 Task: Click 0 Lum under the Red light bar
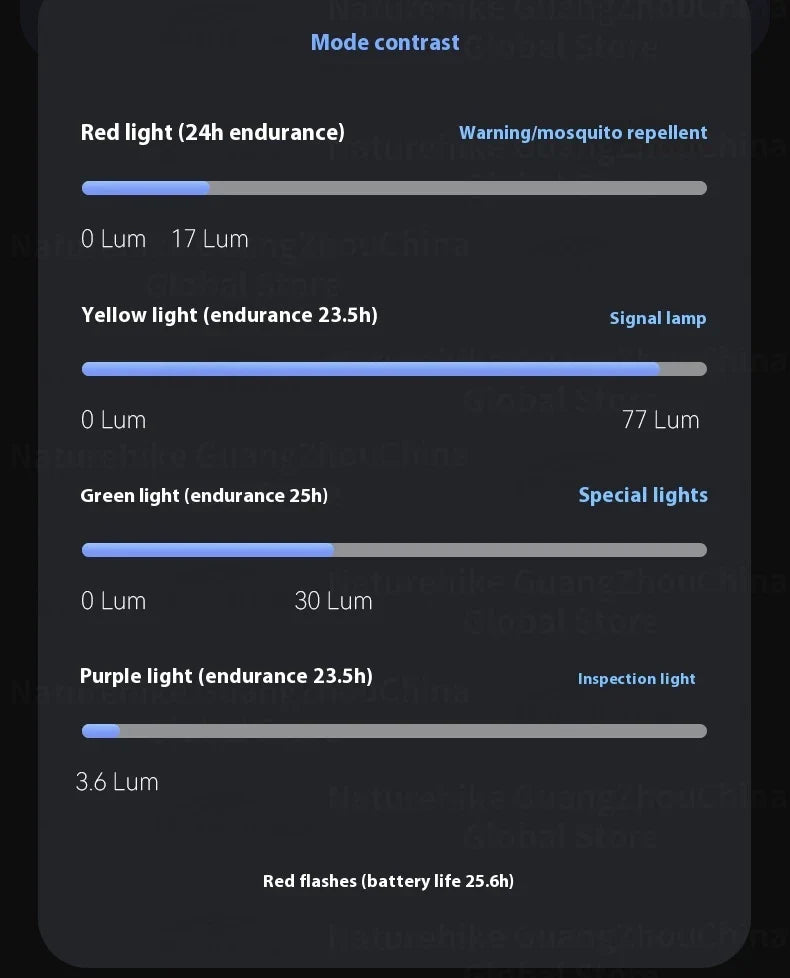[x=113, y=239]
